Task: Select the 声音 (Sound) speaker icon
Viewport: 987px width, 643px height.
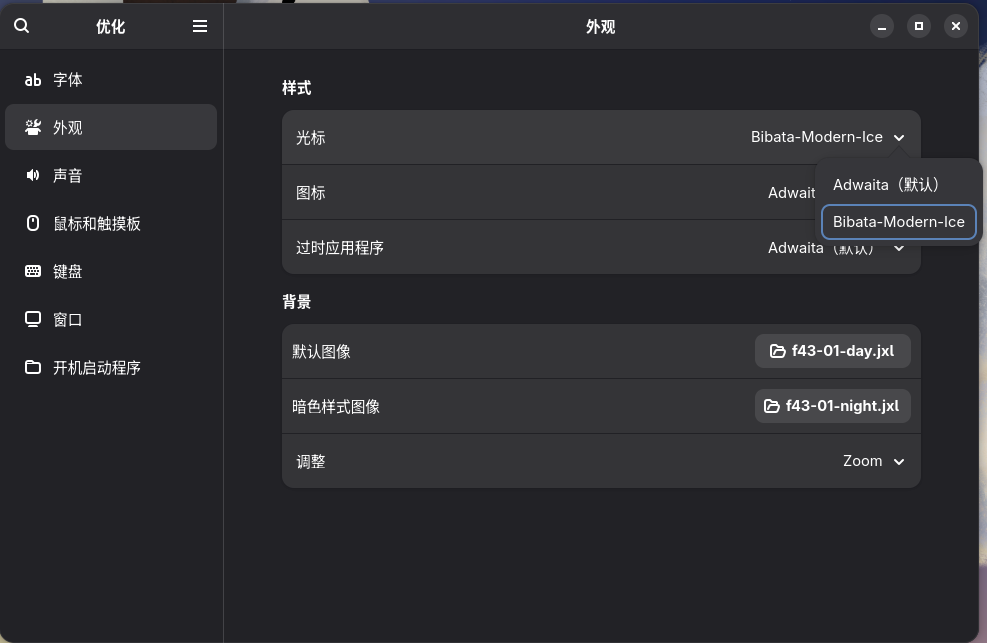Action: [x=31, y=175]
